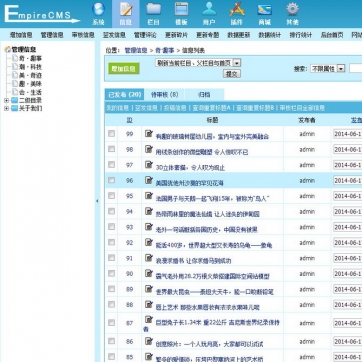362x362 pixels.
Task: Sort by the ID column header
Action: 129,120
